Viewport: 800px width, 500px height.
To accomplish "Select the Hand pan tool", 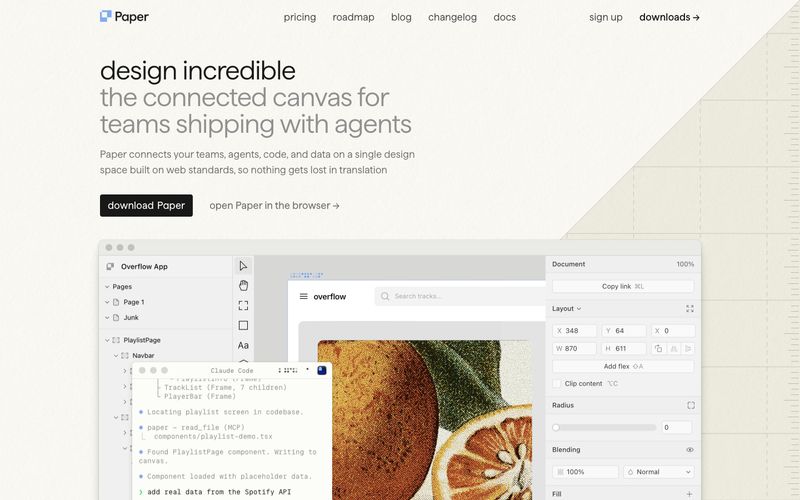I will (243, 286).
